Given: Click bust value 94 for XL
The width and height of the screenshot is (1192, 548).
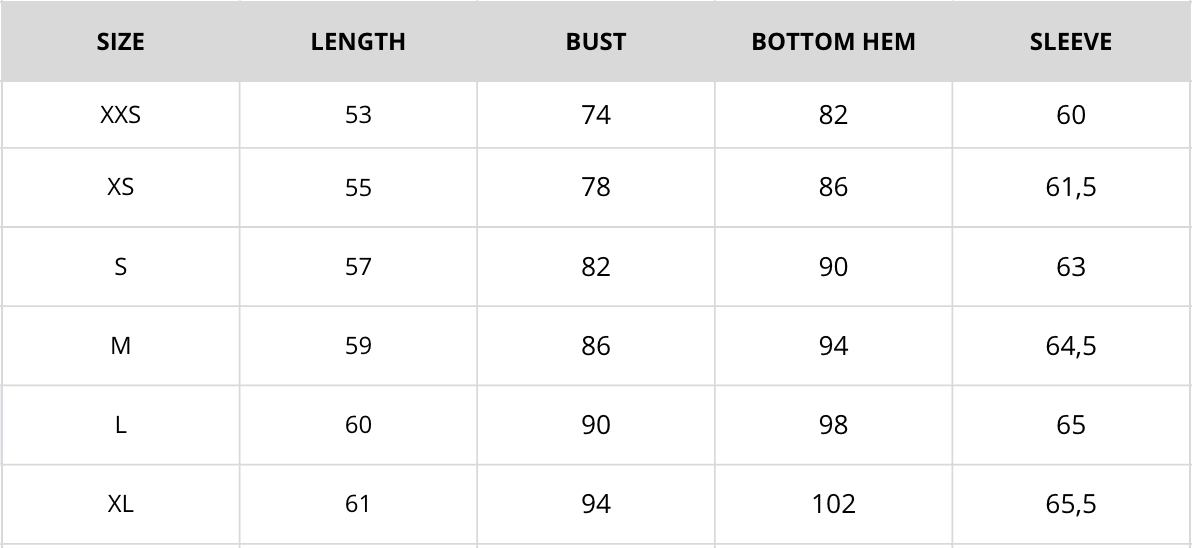Looking at the screenshot, I should coord(596,504).
